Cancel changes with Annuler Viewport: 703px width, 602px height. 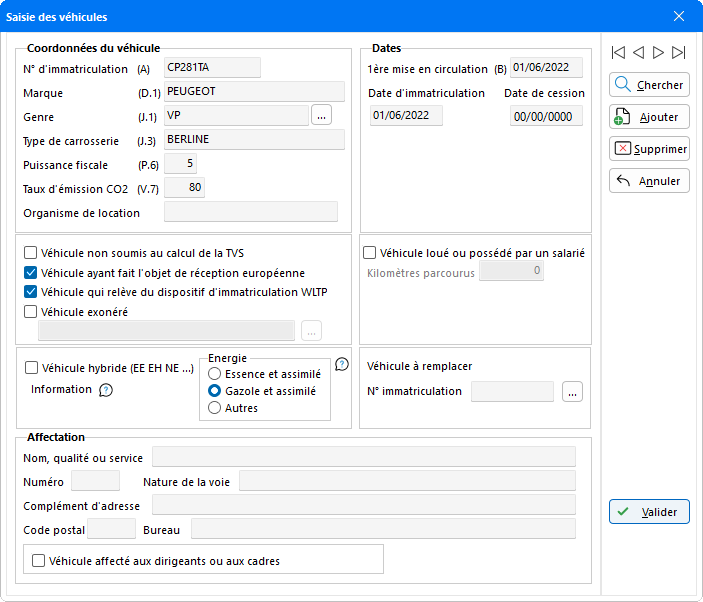click(649, 181)
